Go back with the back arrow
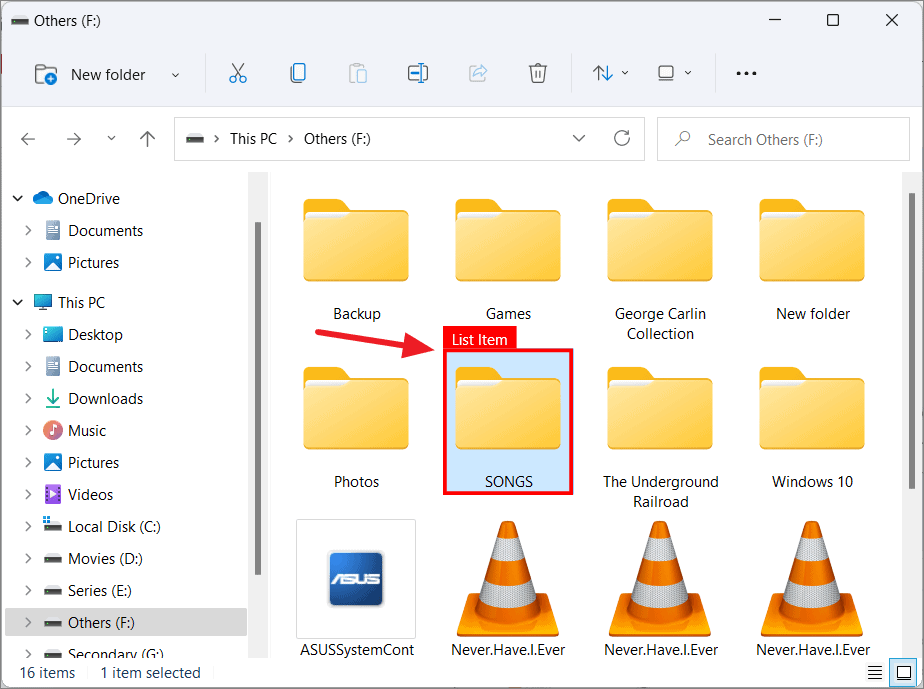Screen dimensions: 924x689 tap(28, 138)
